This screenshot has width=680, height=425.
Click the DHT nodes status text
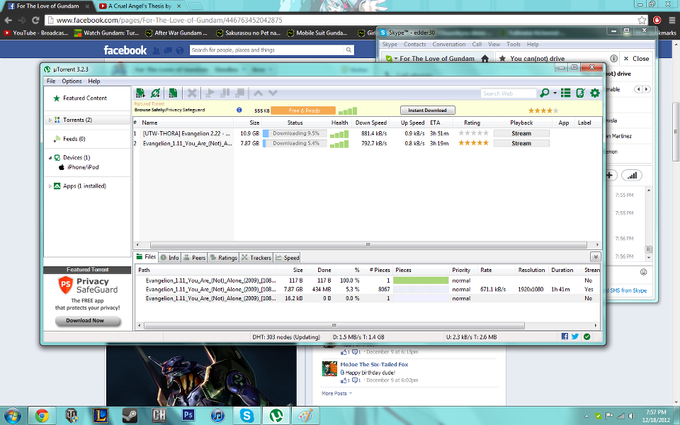pyautogui.click(x=286, y=337)
